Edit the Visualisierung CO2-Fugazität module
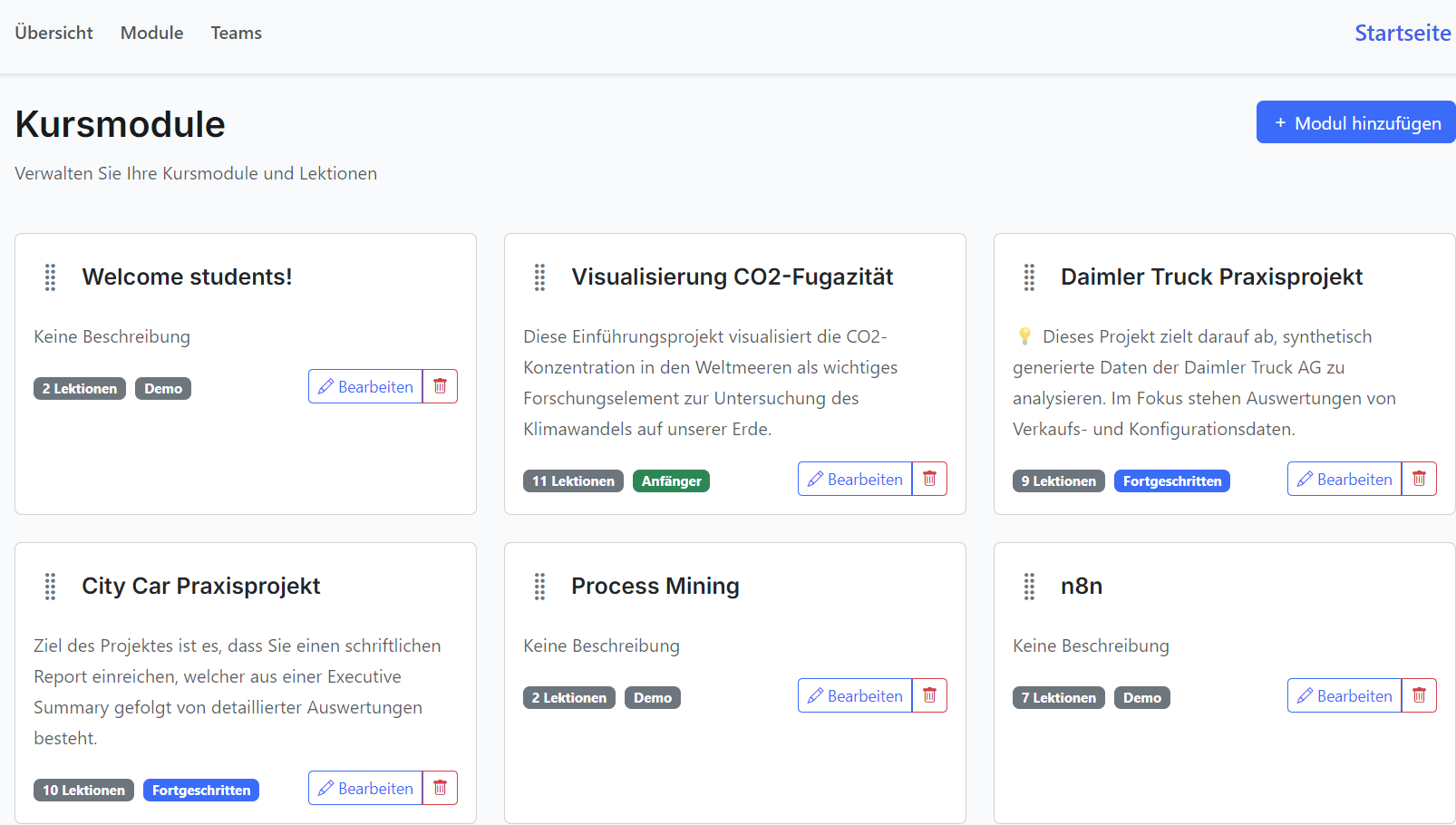1456x825 pixels. coord(855,479)
